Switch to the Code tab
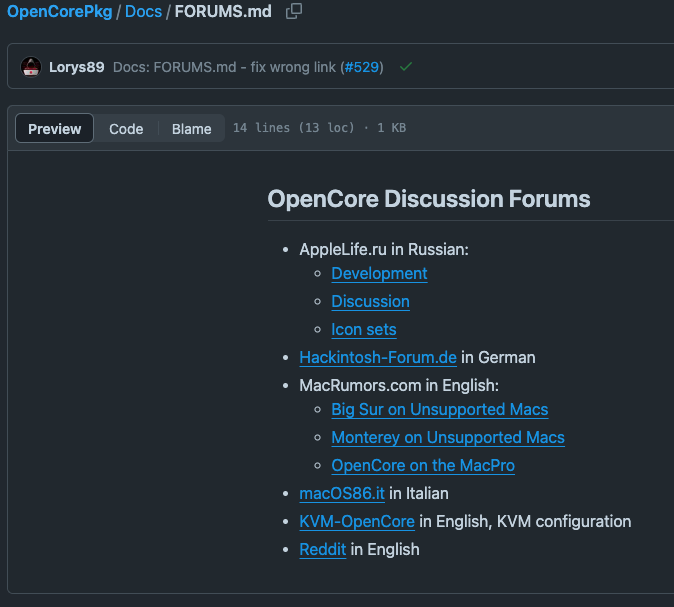 tap(126, 129)
